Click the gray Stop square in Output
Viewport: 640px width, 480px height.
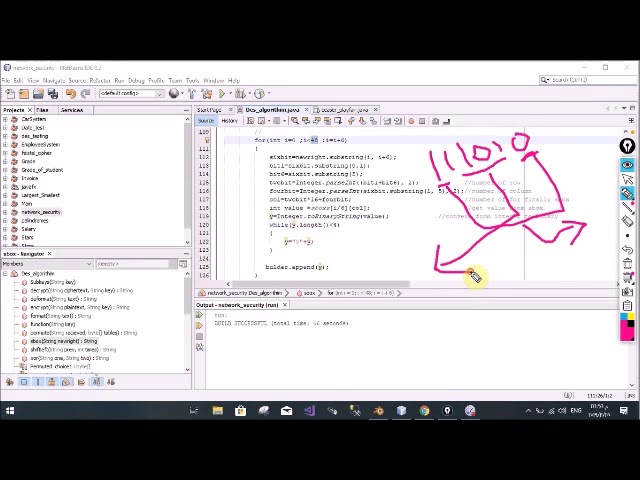[x=199, y=336]
